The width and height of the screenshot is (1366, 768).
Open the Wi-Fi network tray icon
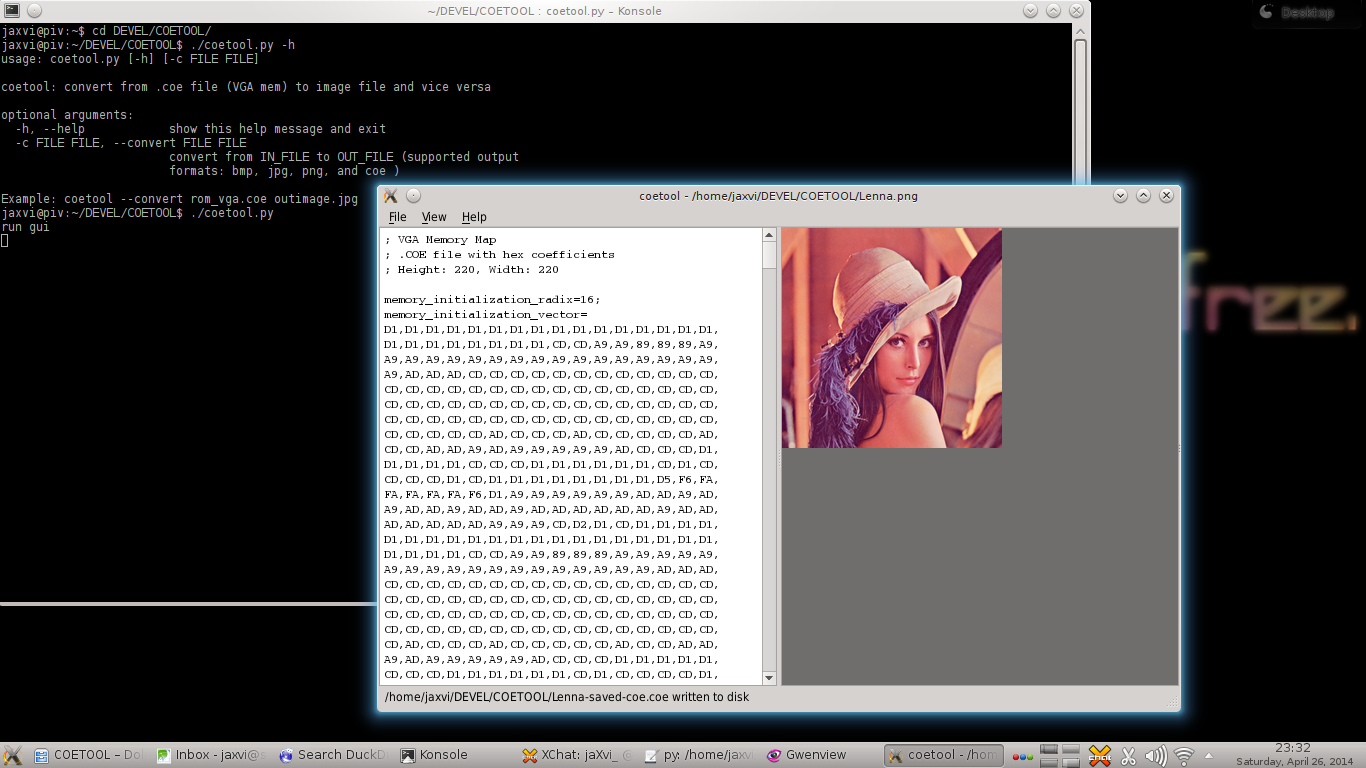coord(1184,756)
